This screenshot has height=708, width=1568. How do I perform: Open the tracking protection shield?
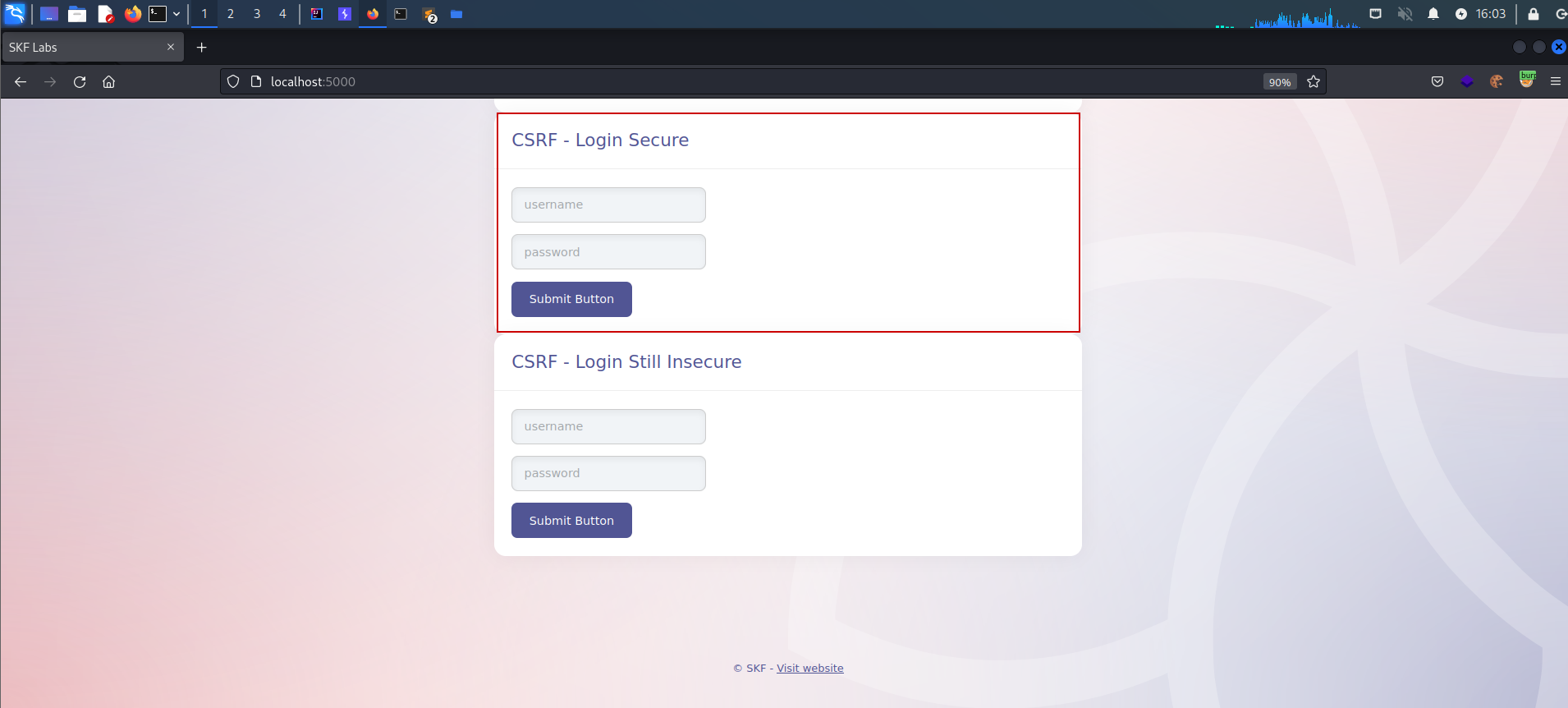[x=233, y=81]
